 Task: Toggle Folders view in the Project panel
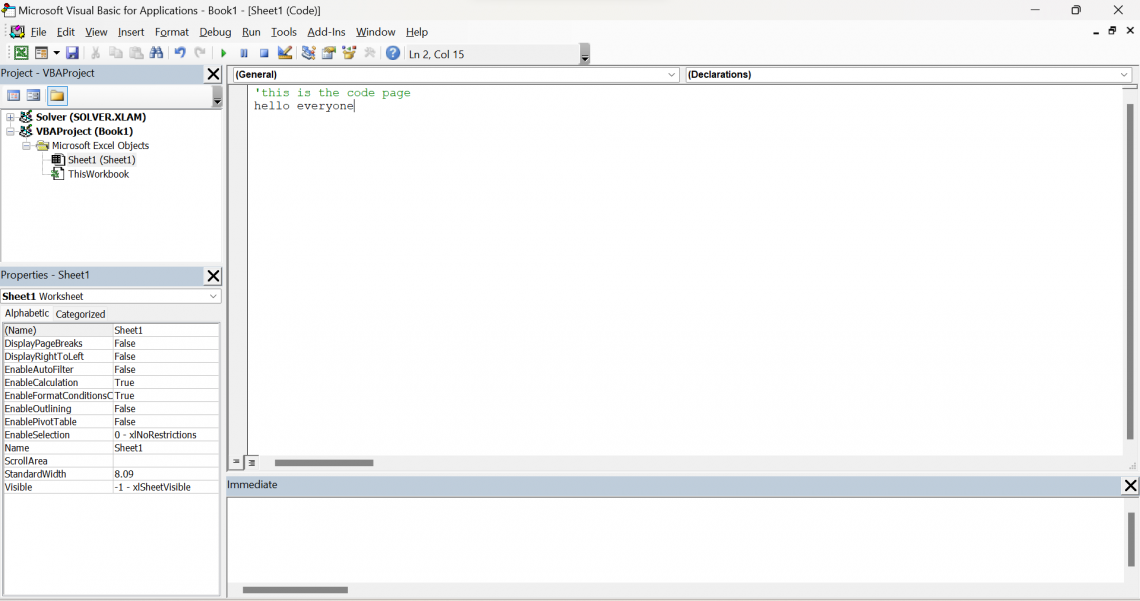point(57,96)
